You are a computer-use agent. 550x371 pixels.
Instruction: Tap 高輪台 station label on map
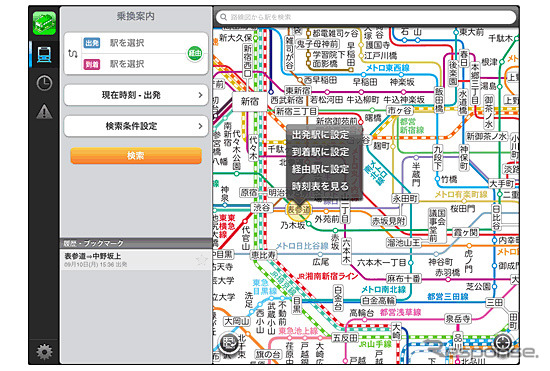362,312
